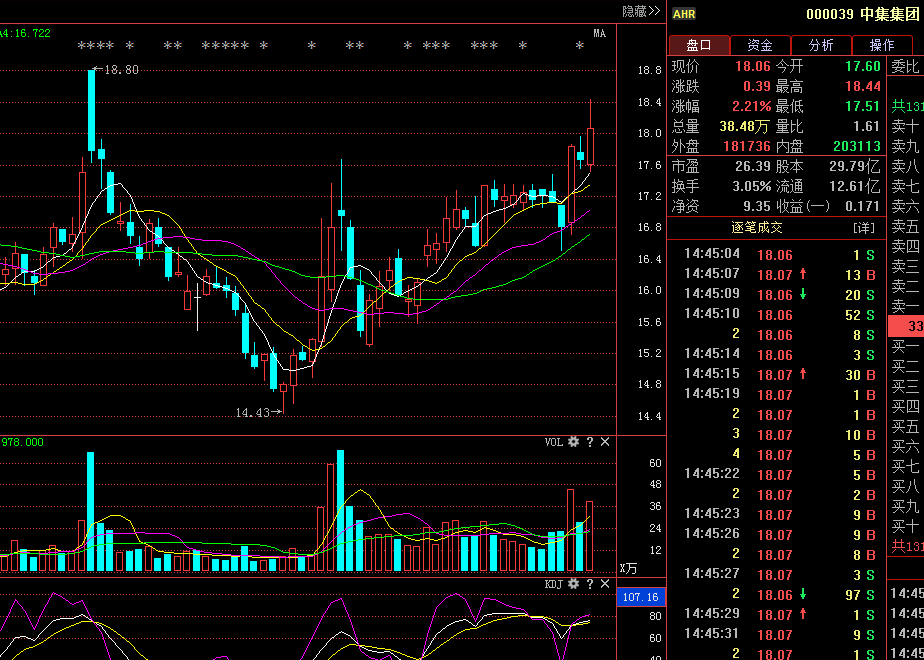Image resolution: width=924 pixels, height=660 pixels.
Task: Open VOL indicator help question mark
Action: [x=589, y=442]
